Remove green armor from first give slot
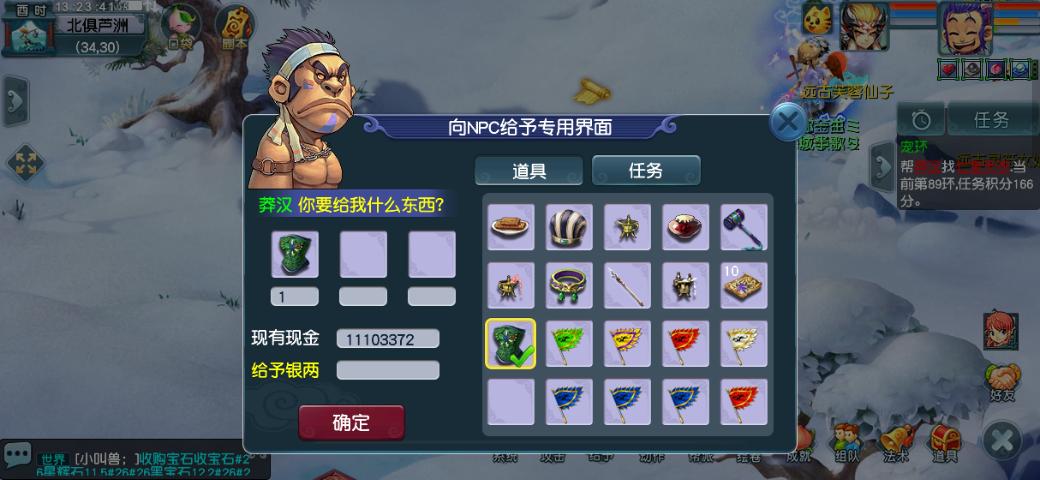This screenshot has width=1040, height=480. click(x=295, y=254)
